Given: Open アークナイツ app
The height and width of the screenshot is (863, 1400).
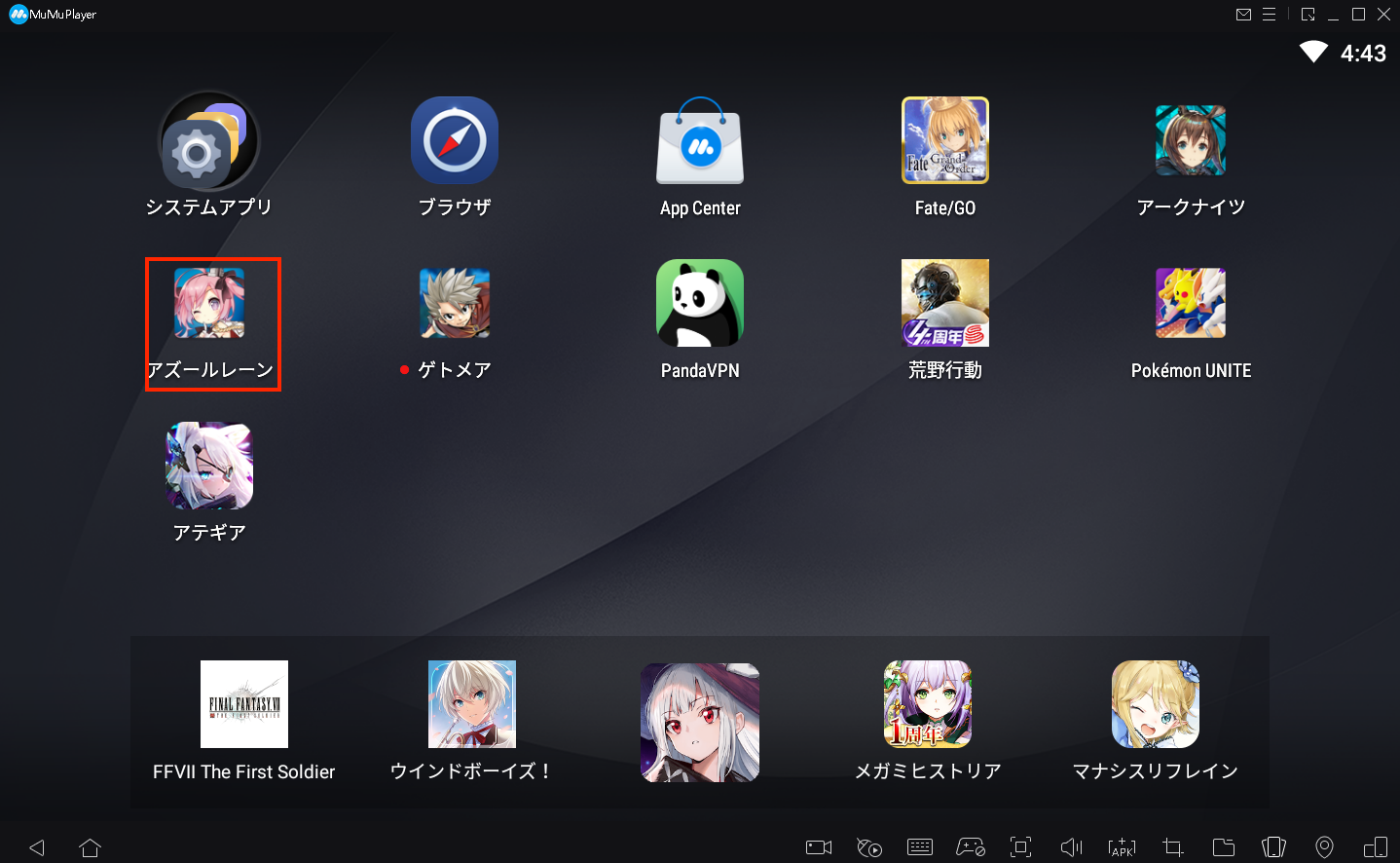Looking at the screenshot, I should click(x=1191, y=140).
